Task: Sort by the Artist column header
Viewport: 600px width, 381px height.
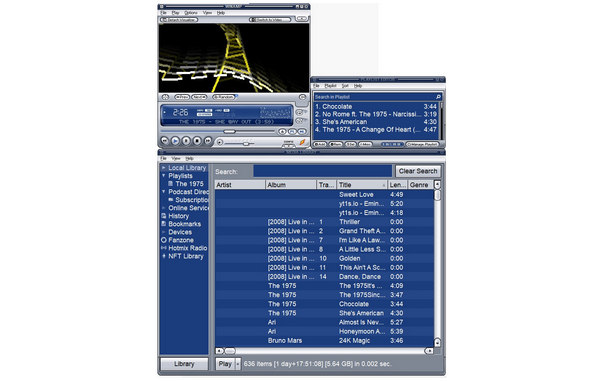Action: tap(240, 185)
